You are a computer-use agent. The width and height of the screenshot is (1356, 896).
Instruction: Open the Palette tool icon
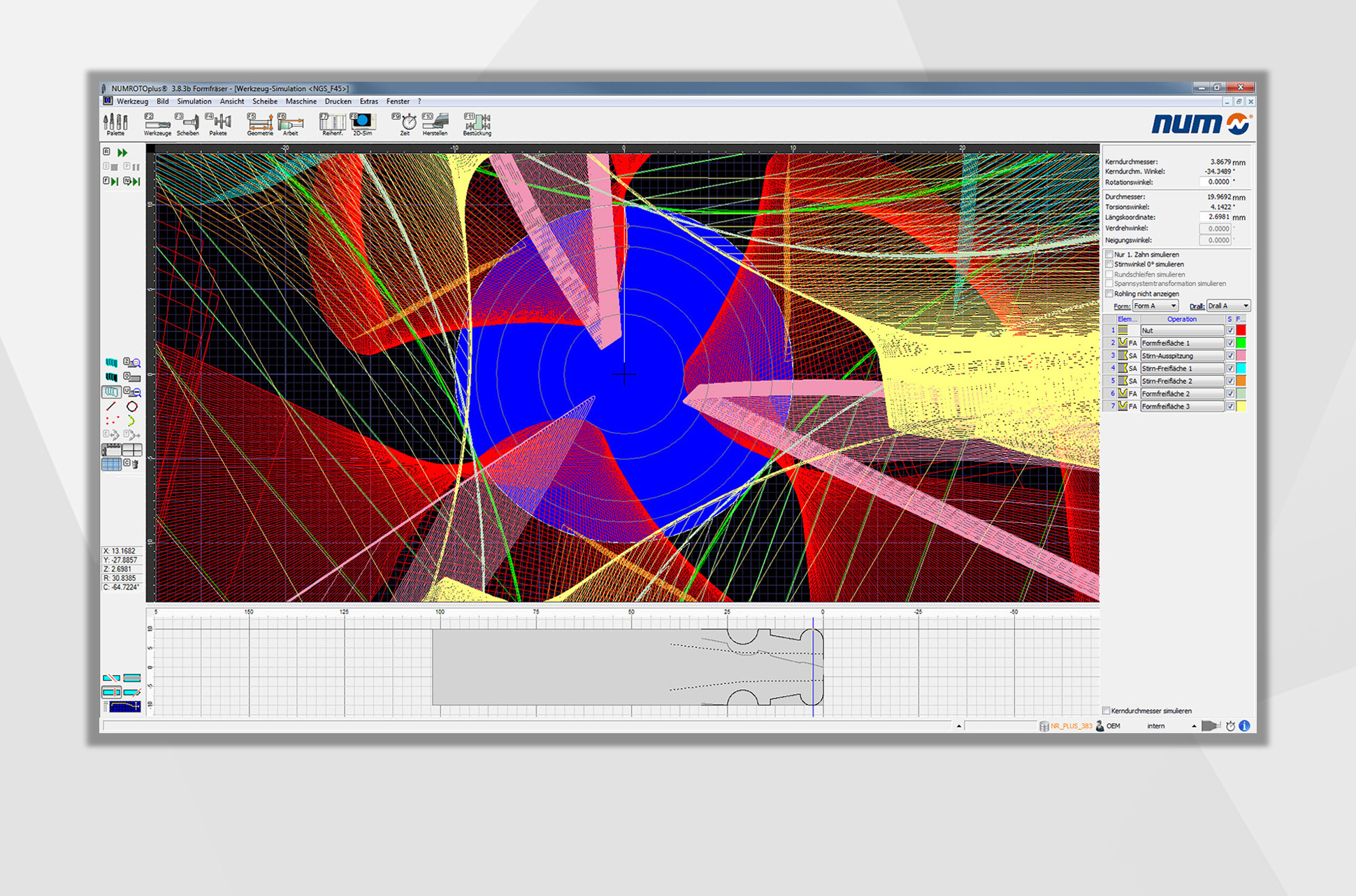pyautogui.click(x=115, y=123)
